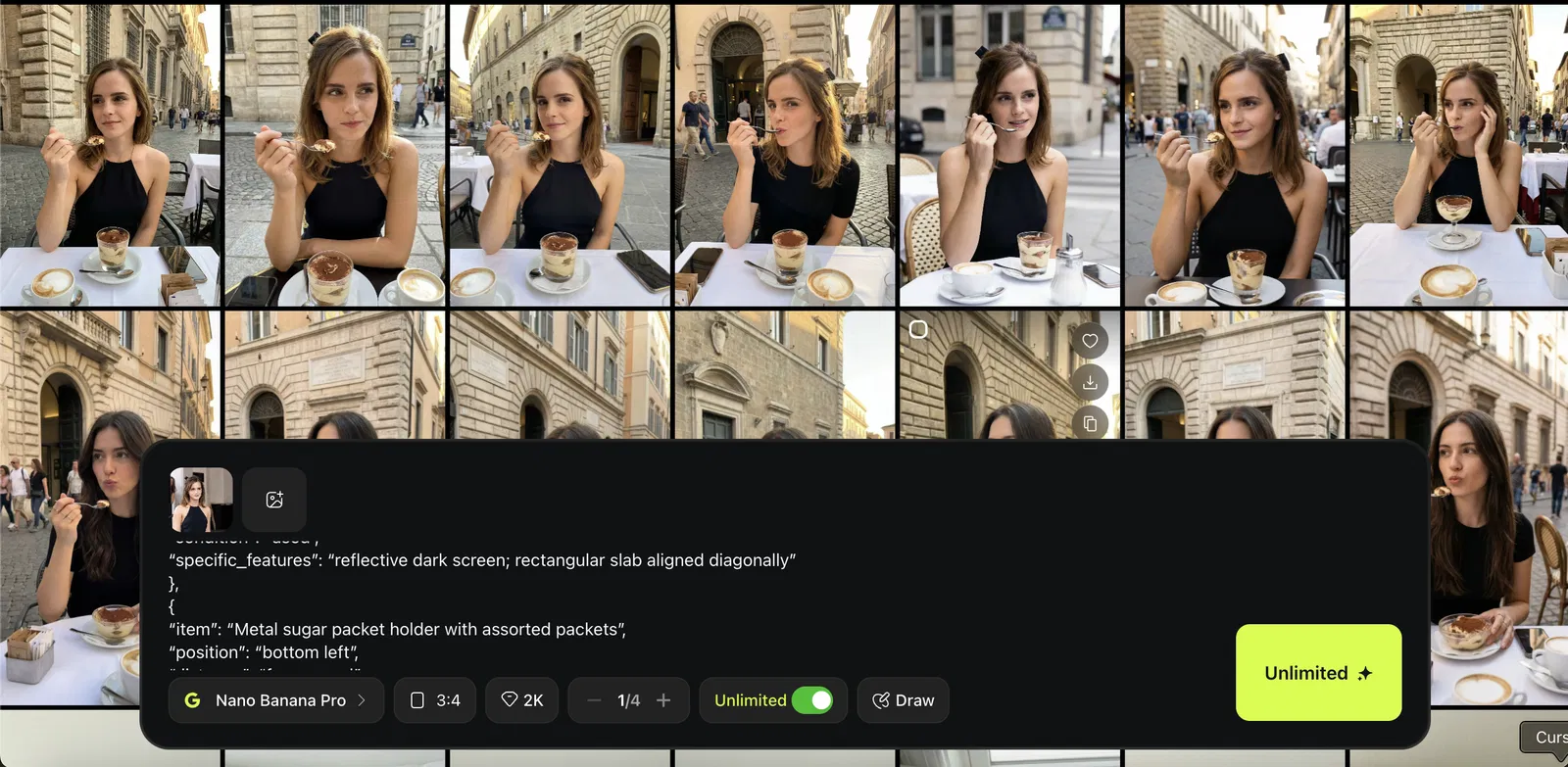Click the pencil icon on Draw button

881,700
